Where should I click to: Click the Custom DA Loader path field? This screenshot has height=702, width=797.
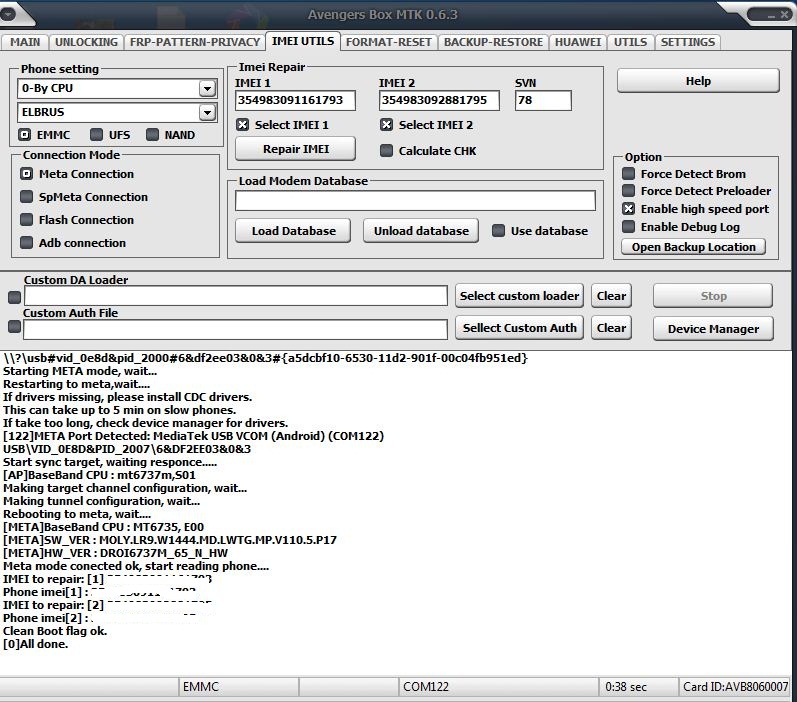tap(235, 296)
